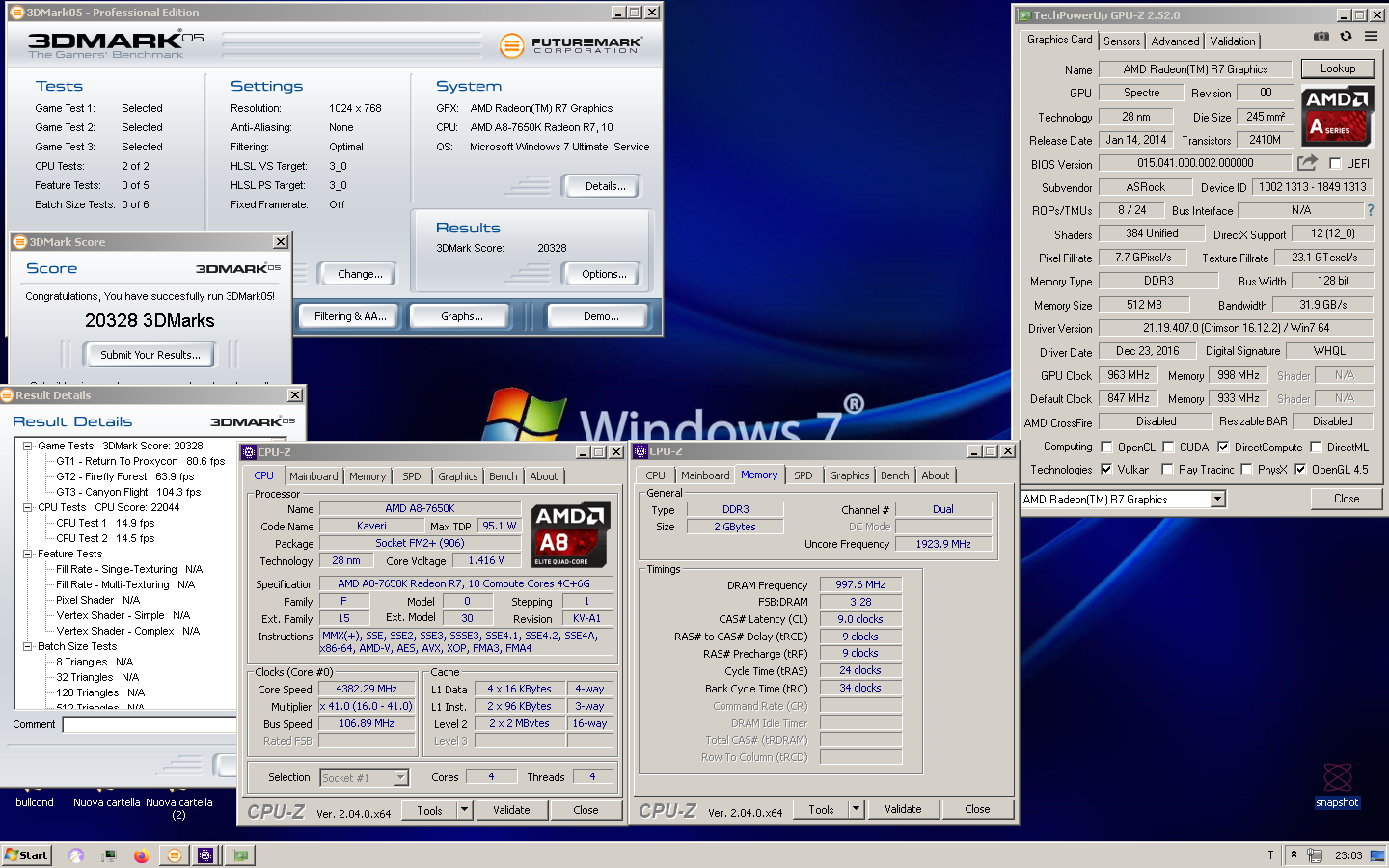The image size is (1389, 868).
Task: Click Validate in CPU-Z Memory window
Action: click(x=903, y=809)
